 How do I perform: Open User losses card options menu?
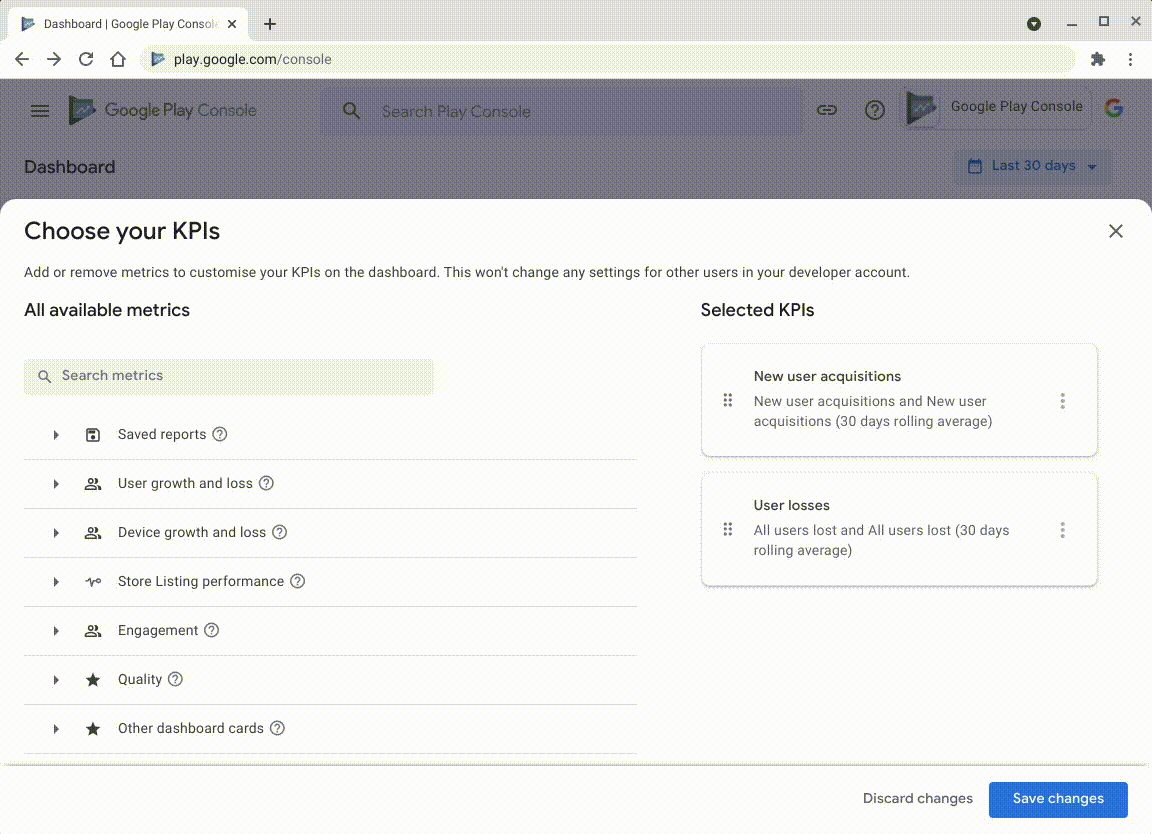coord(1062,531)
